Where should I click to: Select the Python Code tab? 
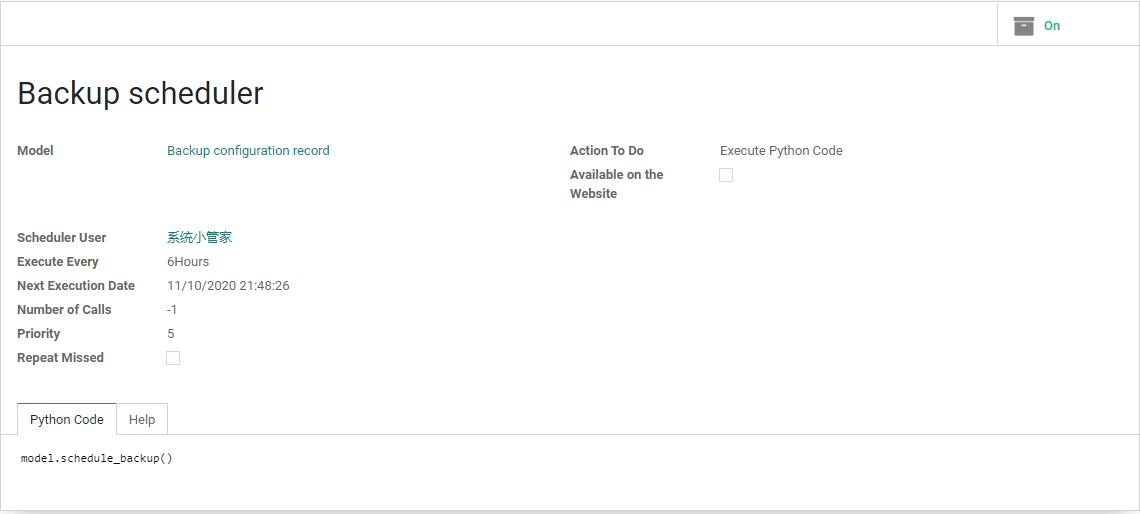point(67,419)
